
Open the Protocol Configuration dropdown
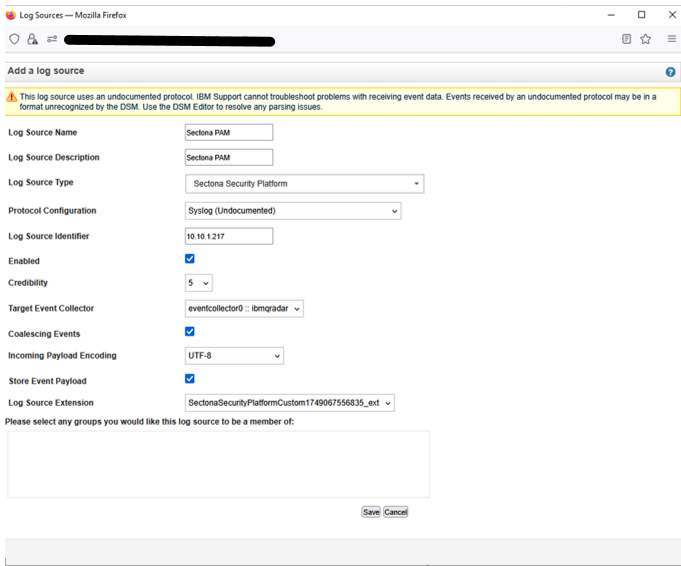(292, 211)
